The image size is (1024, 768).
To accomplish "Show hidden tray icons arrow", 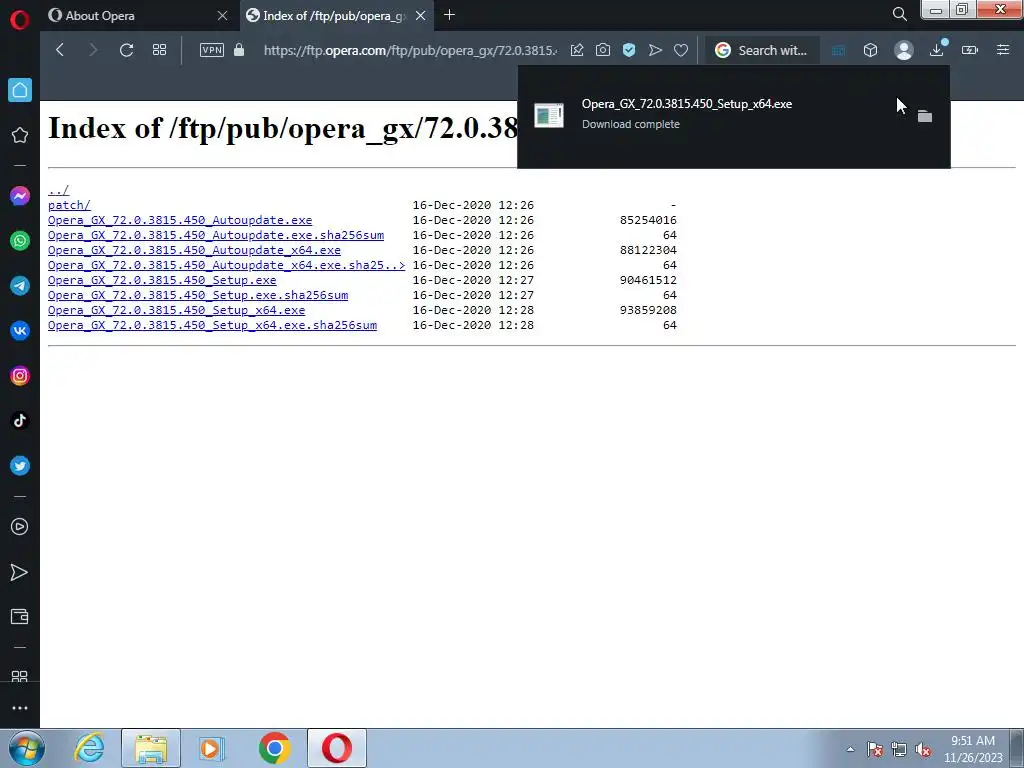I will point(850,749).
